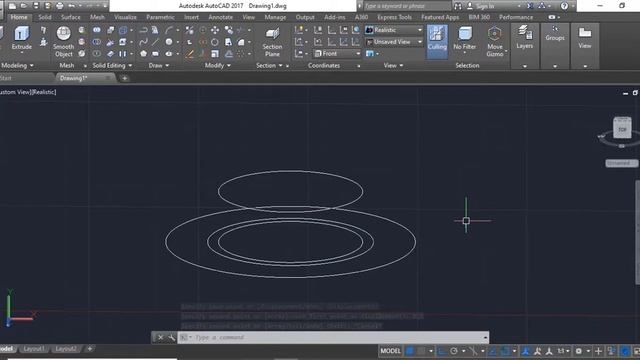
Task: Click the Workspace Switching gear icon
Action: [579, 351]
